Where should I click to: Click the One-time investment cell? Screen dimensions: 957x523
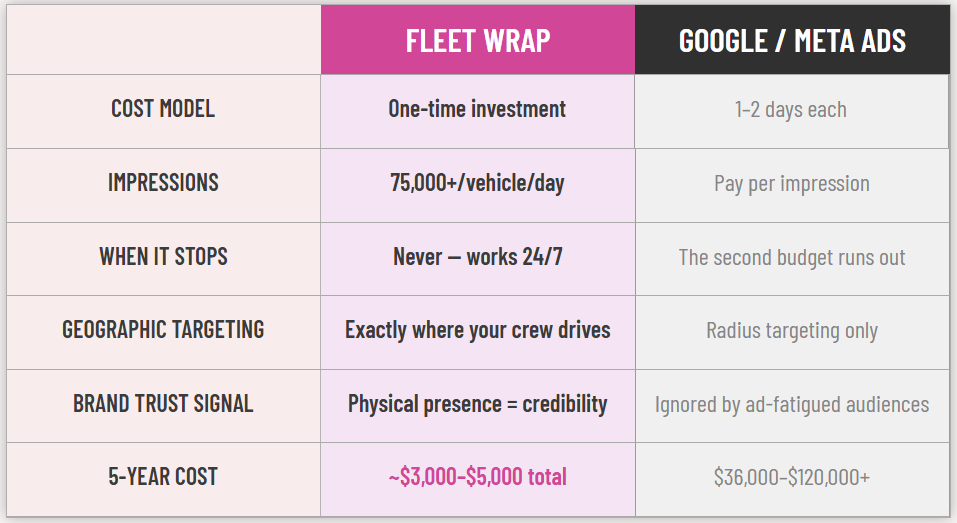pyautogui.click(x=478, y=109)
